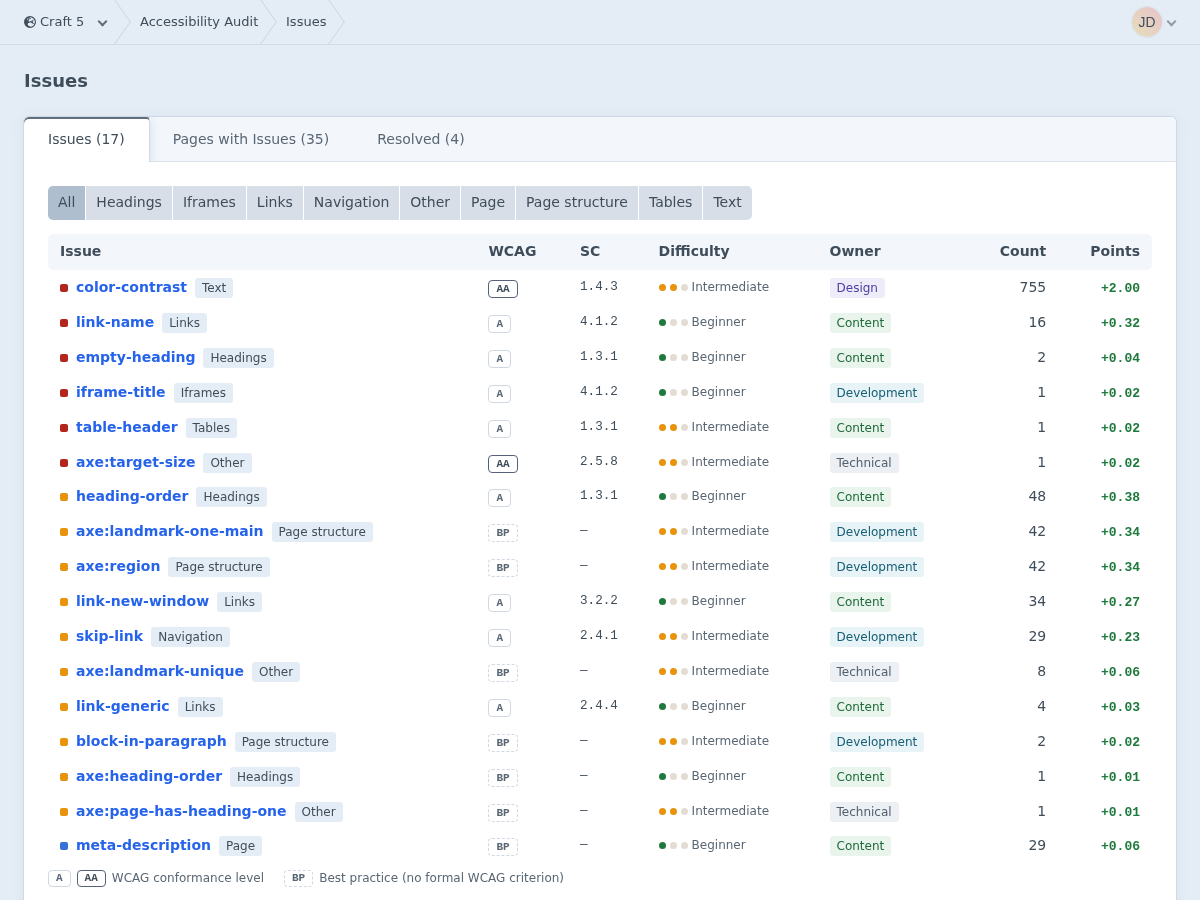Viewport: 1200px width, 900px height.
Task: Filter issues by Tables
Action: tap(670, 203)
